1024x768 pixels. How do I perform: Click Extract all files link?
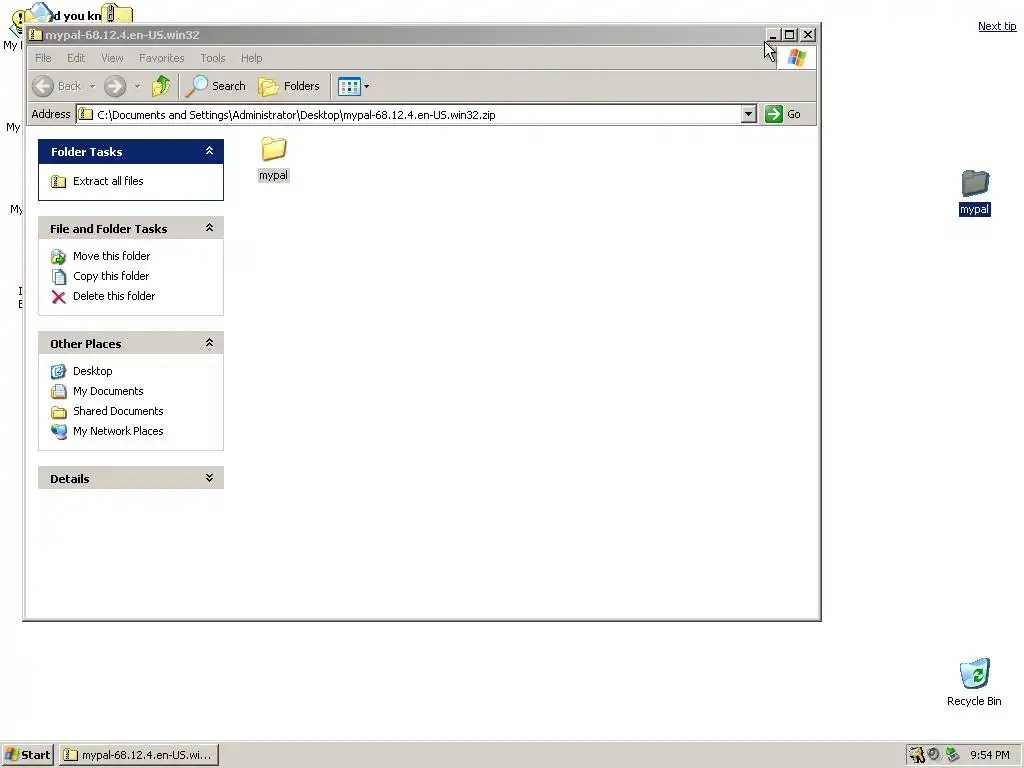(108, 181)
